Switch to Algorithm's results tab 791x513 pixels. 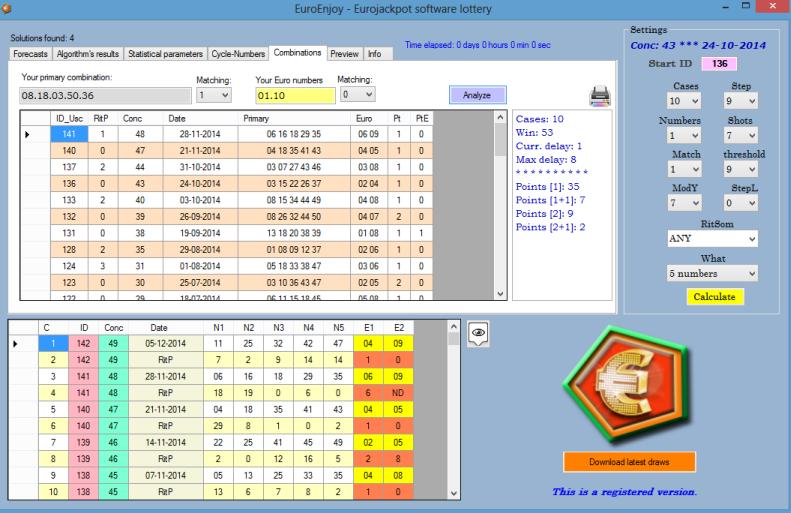pos(88,54)
